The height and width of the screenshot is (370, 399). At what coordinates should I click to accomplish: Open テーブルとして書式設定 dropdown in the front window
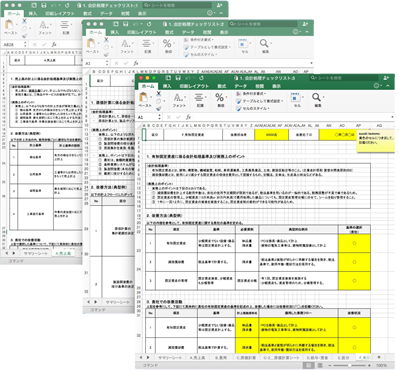tap(260, 101)
